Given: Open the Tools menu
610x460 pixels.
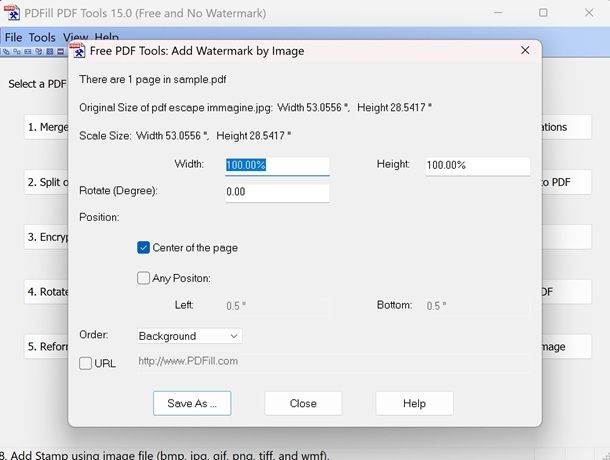Looking at the screenshot, I should (x=42, y=37).
